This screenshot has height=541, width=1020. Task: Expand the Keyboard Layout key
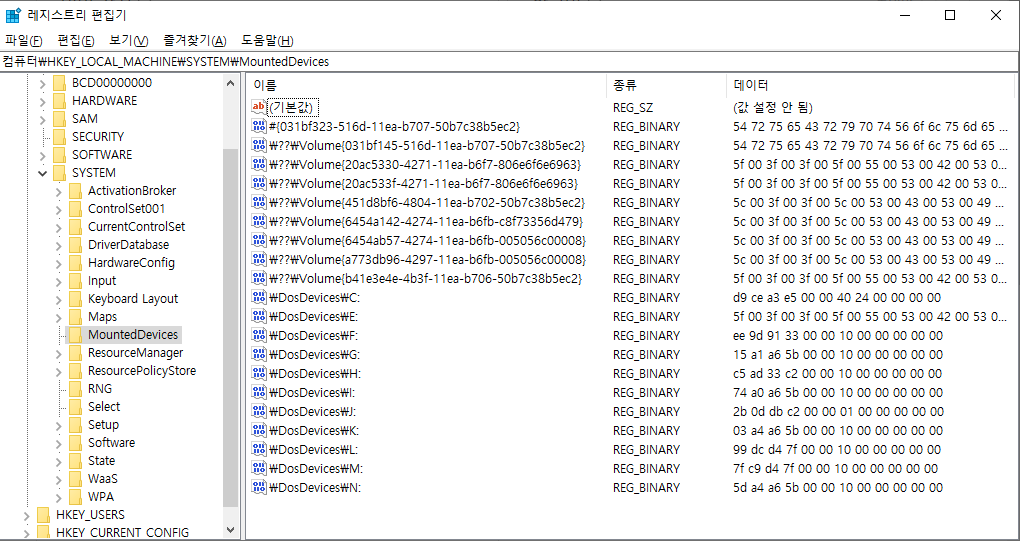point(59,299)
